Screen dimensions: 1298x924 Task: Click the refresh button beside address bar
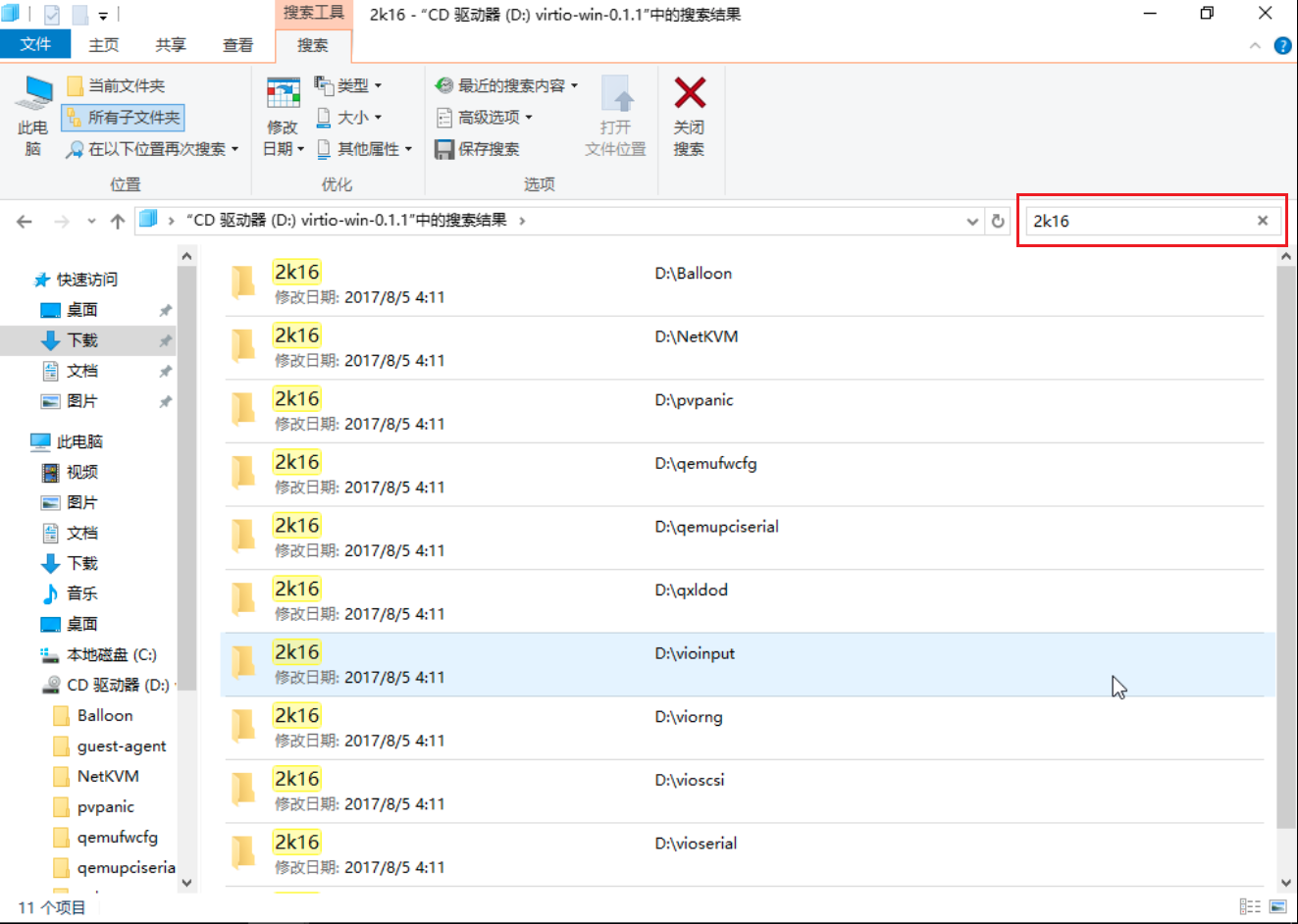click(x=998, y=221)
